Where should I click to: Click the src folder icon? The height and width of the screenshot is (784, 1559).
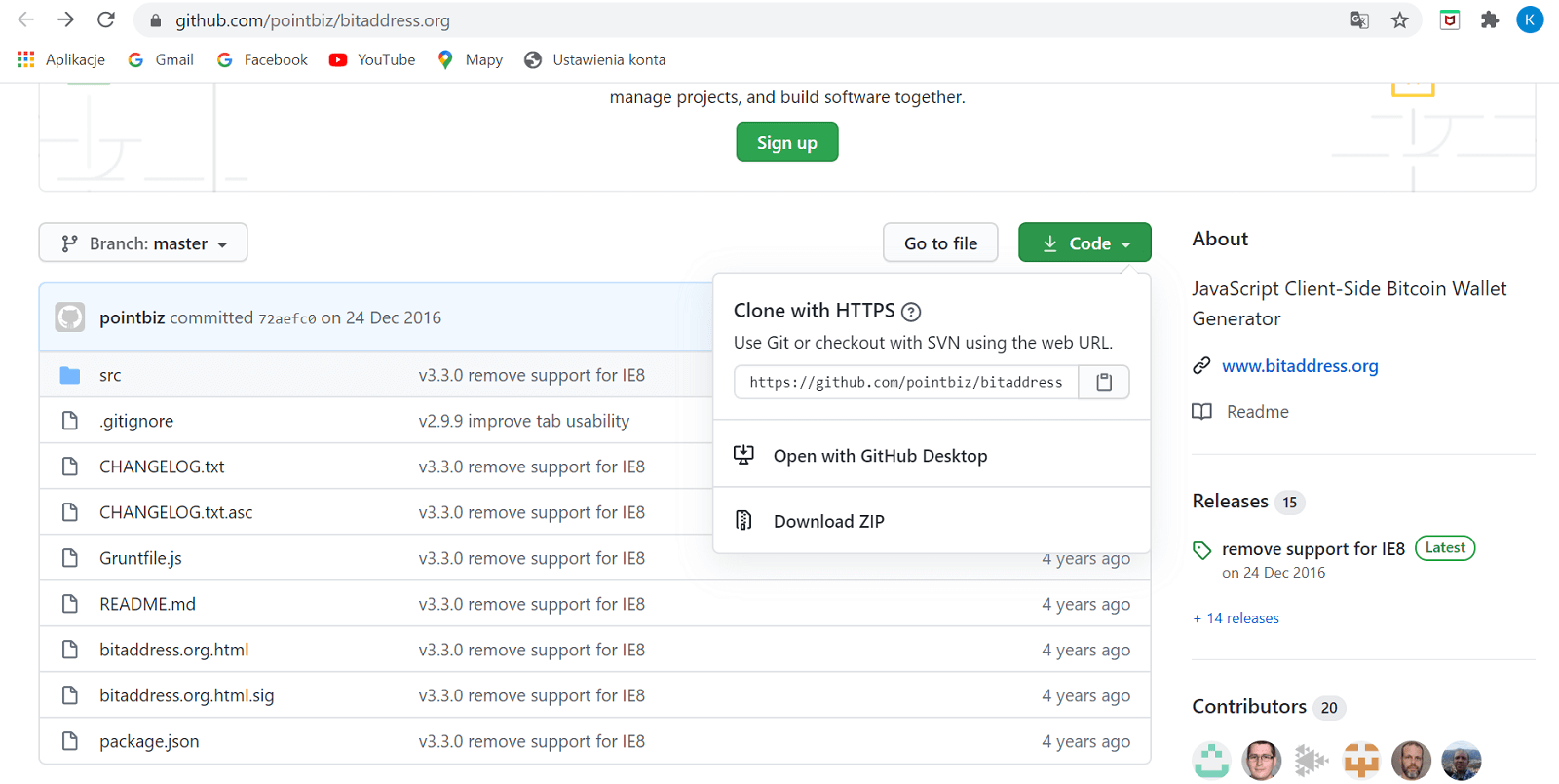(70, 375)
